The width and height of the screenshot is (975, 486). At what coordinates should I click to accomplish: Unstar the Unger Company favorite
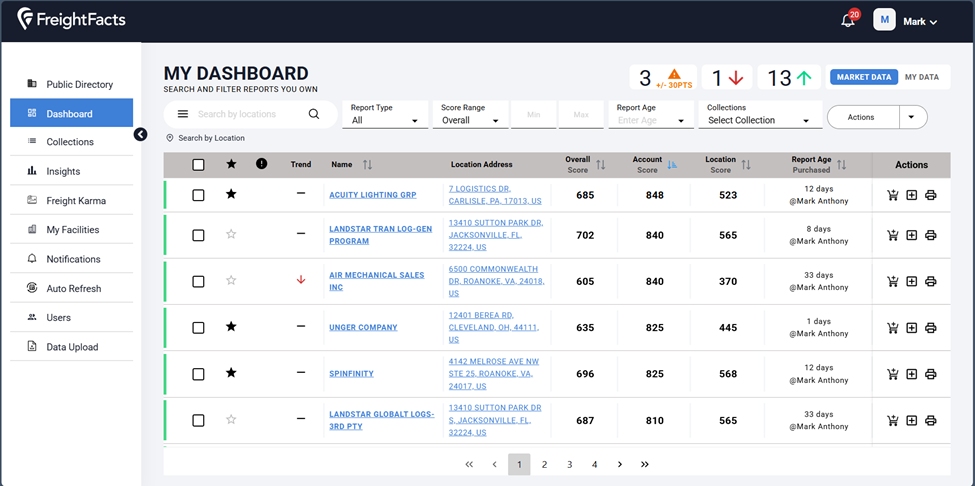231,326
